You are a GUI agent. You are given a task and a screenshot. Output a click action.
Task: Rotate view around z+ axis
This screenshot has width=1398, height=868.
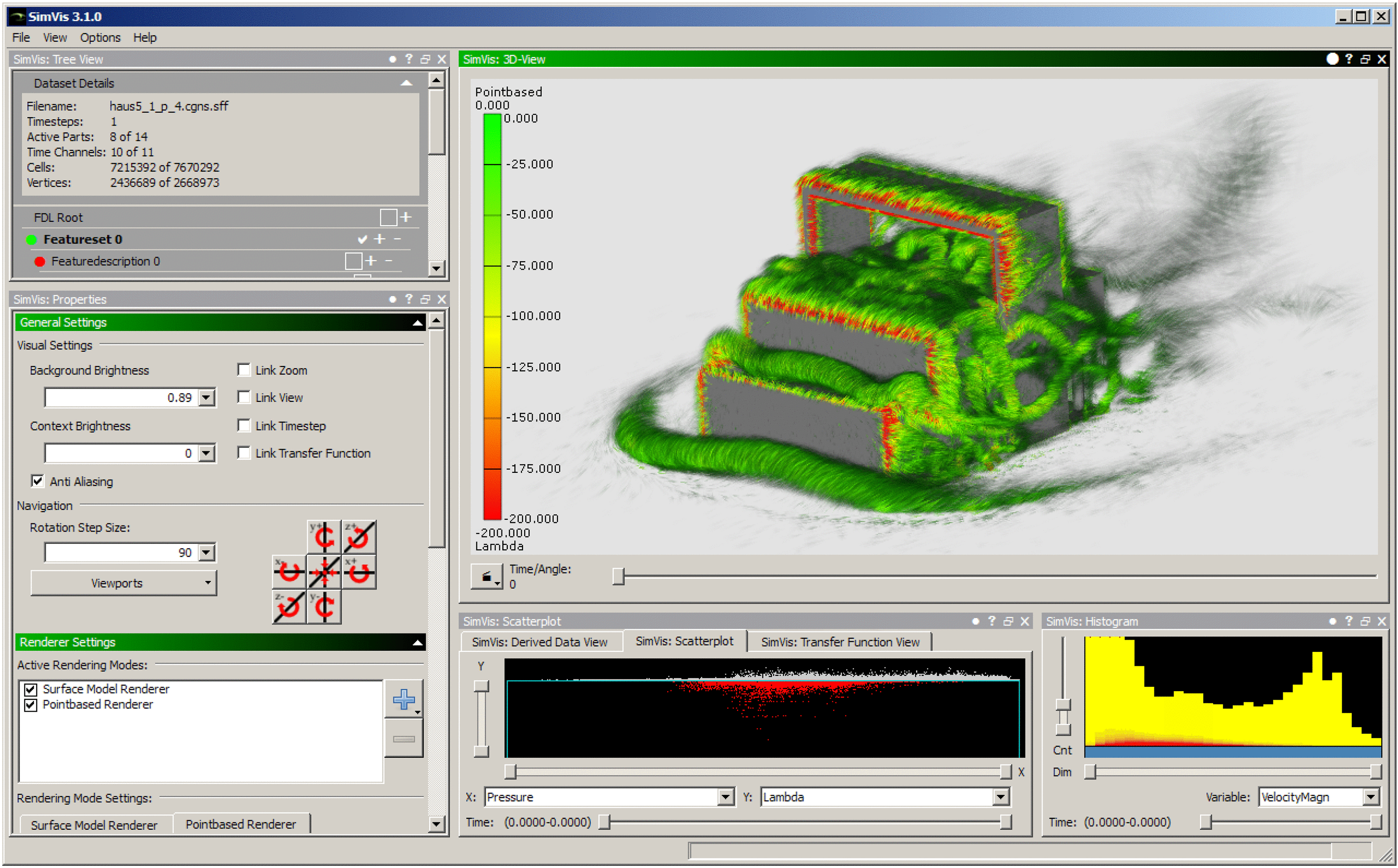[x=360, y=537]
